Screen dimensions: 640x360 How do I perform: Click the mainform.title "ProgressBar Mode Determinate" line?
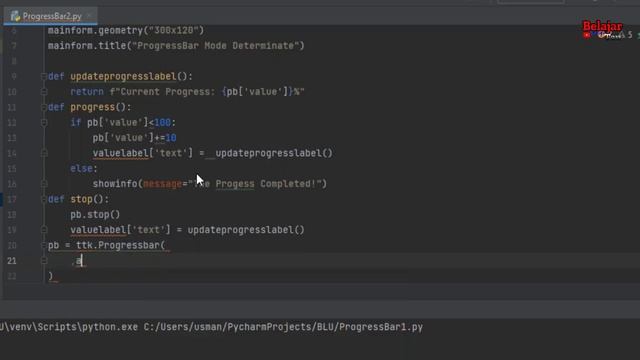click(x=176, y=46)
